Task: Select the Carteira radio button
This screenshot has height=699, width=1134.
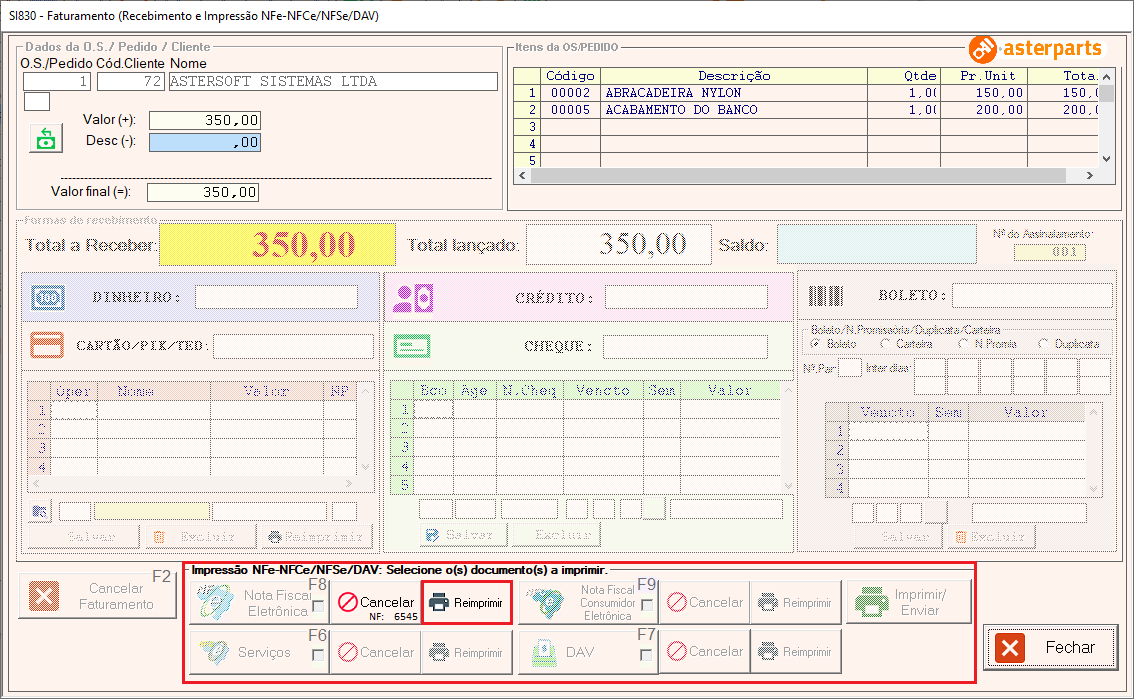Action: pyautogui.click(x=885, y=344)
